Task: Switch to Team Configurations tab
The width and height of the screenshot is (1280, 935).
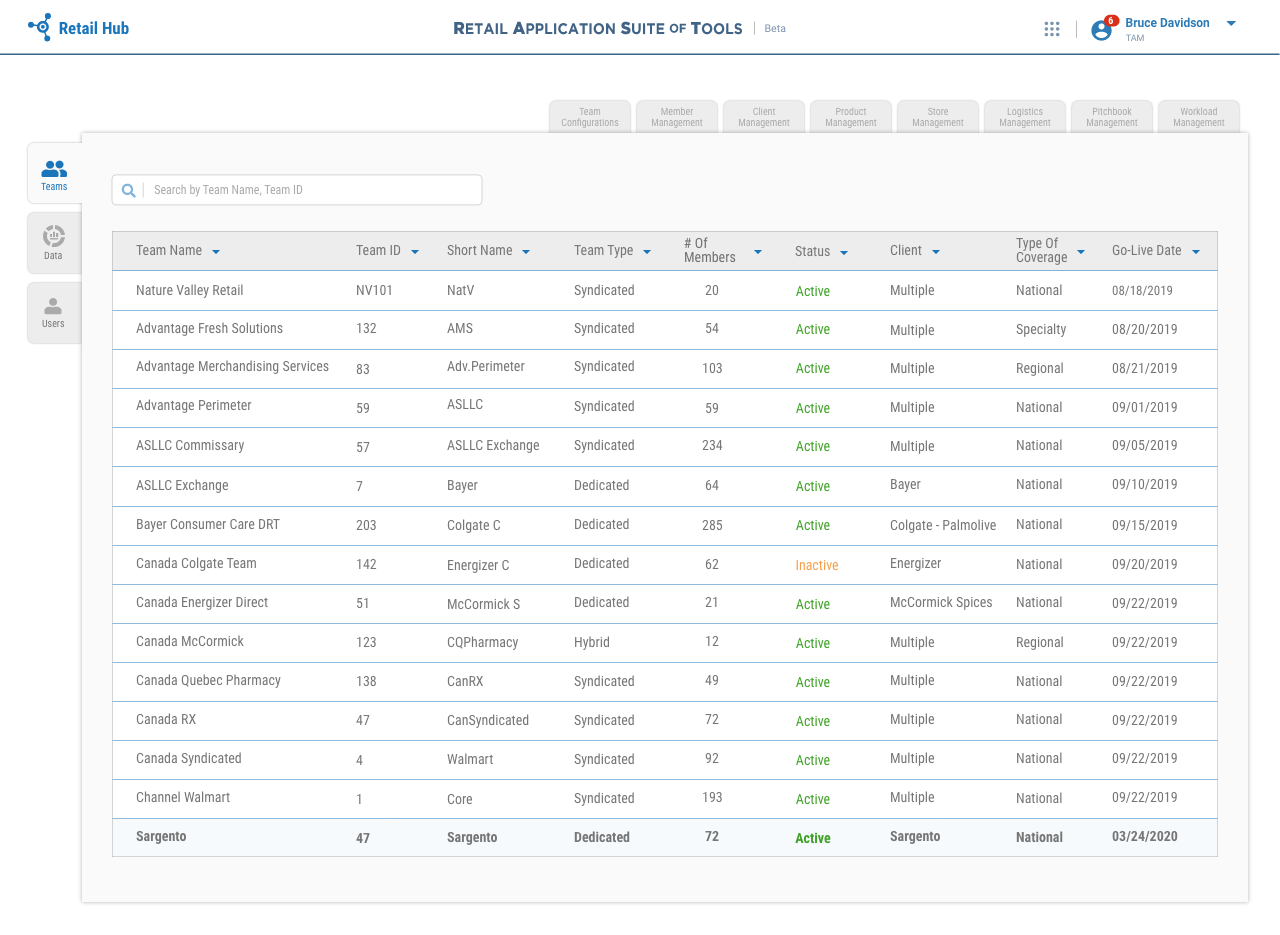Action: (590, 117)
